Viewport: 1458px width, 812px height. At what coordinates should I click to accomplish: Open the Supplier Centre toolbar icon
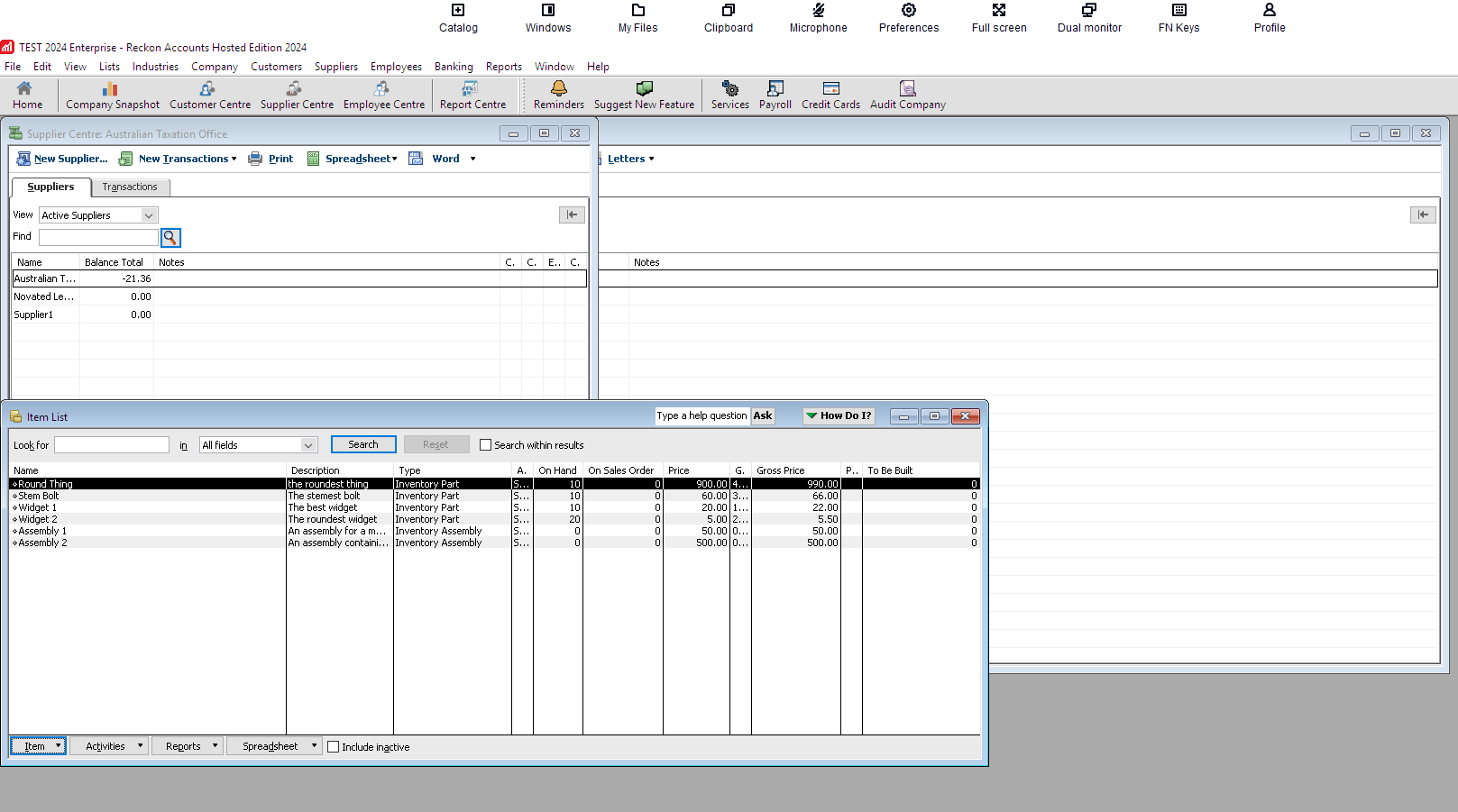tap(297, 96)
